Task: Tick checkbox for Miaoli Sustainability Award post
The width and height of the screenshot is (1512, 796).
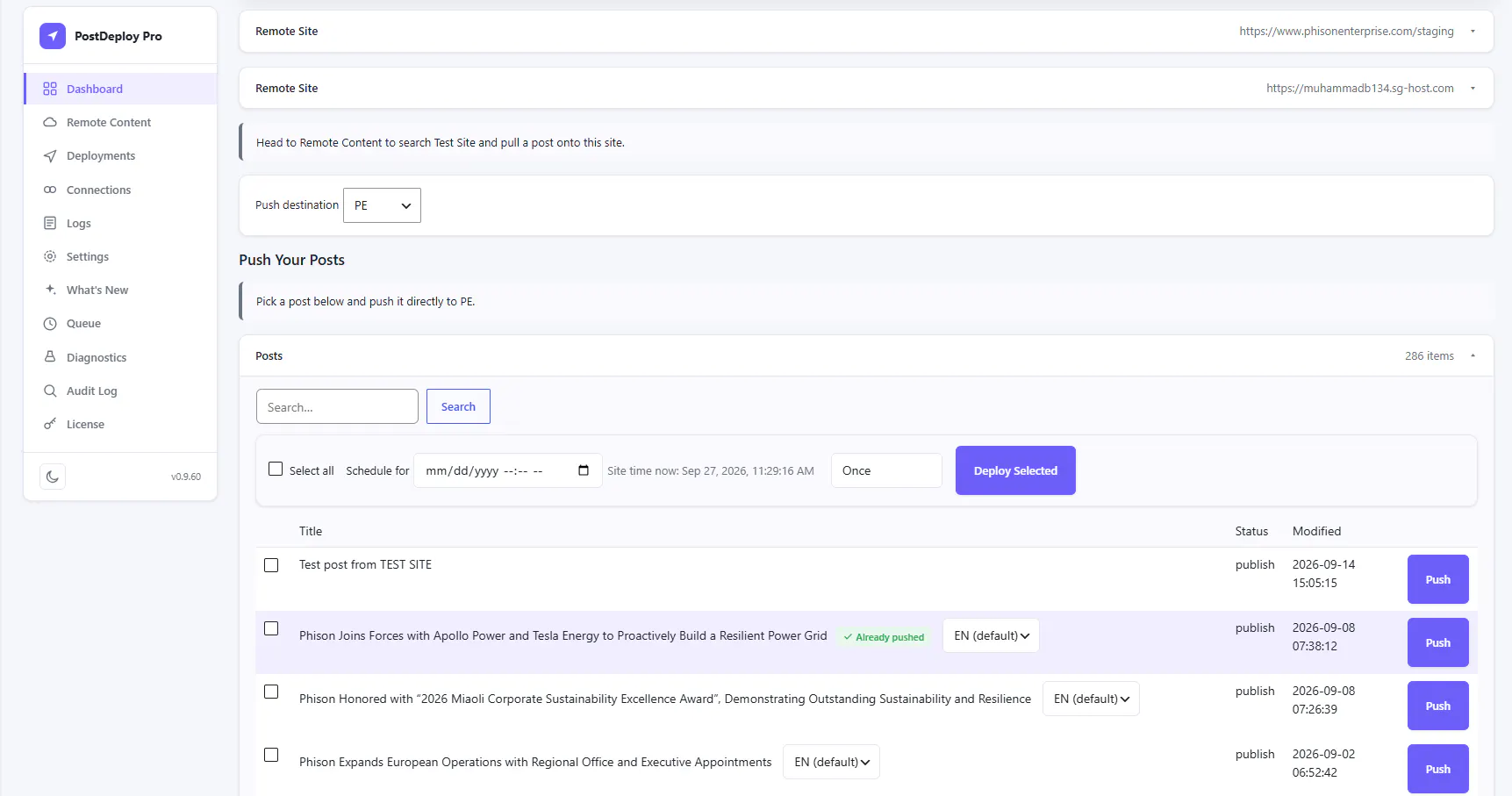Action: coord(271,692)
